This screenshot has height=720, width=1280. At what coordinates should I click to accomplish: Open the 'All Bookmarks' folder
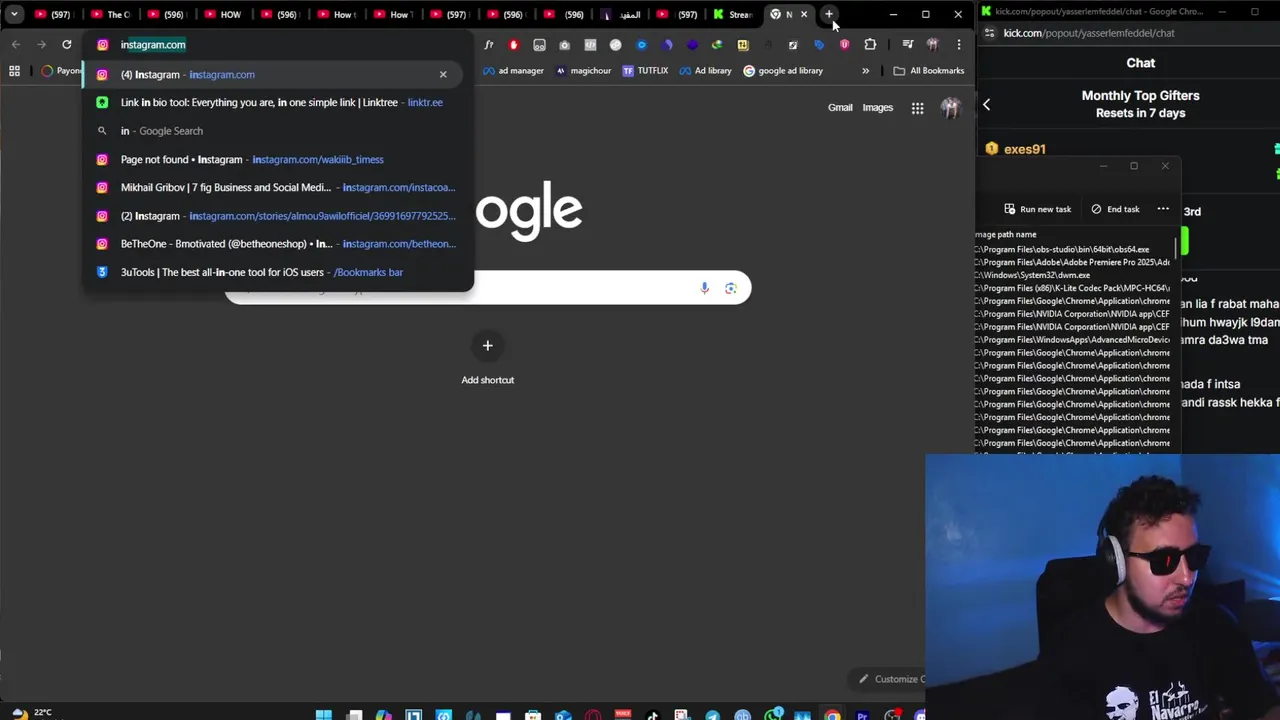(x=929, y=71)
